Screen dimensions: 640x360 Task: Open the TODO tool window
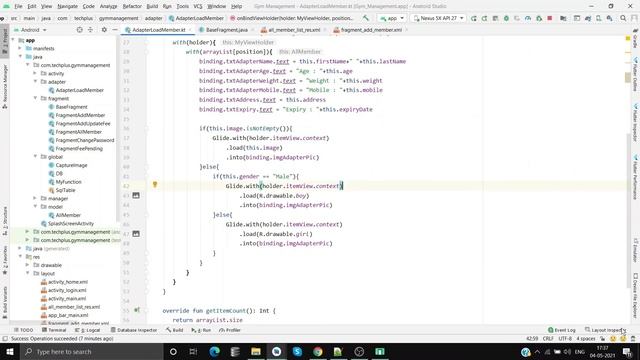[23, 330]
